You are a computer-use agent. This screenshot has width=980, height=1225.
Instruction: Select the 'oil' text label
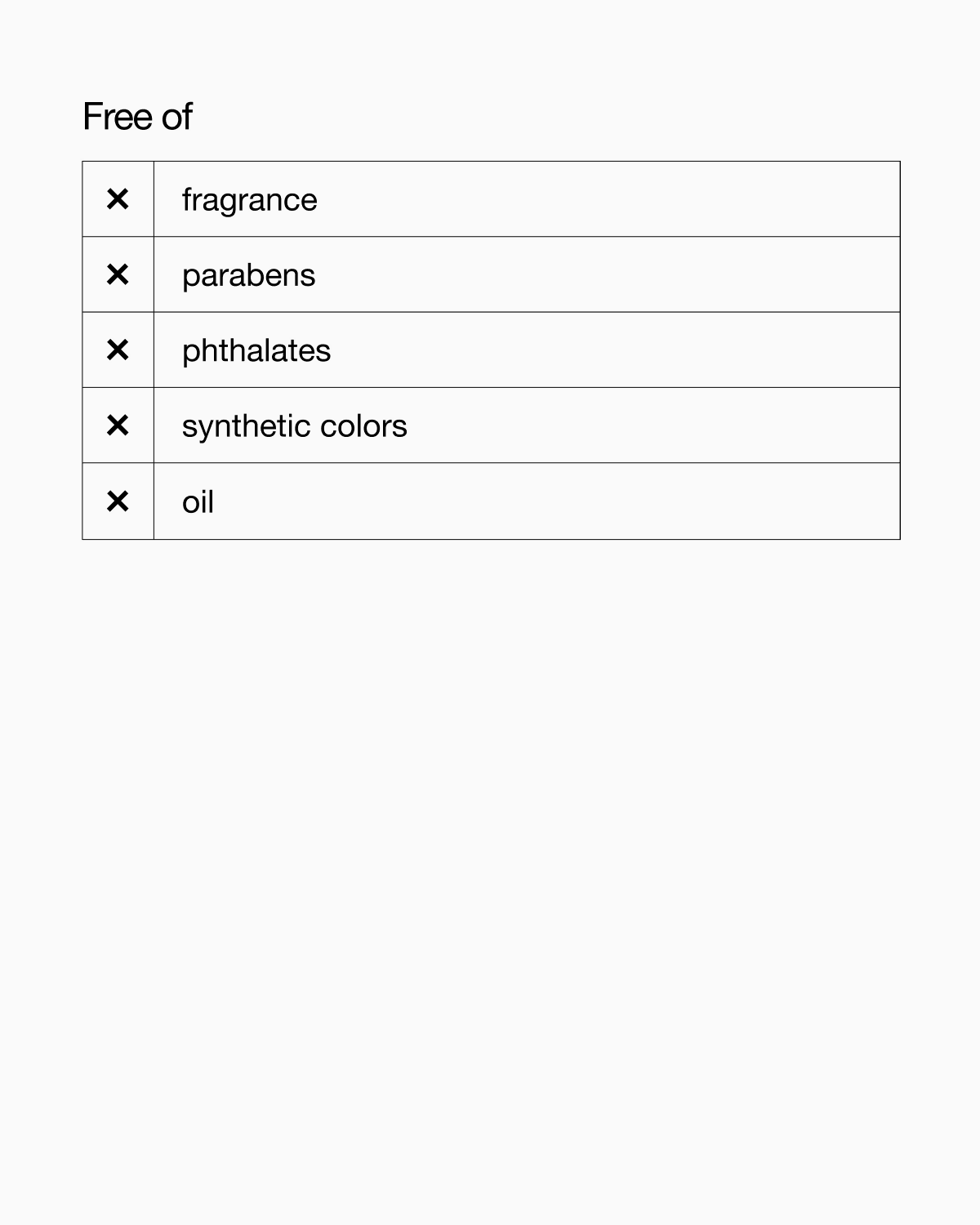[198, 502]
